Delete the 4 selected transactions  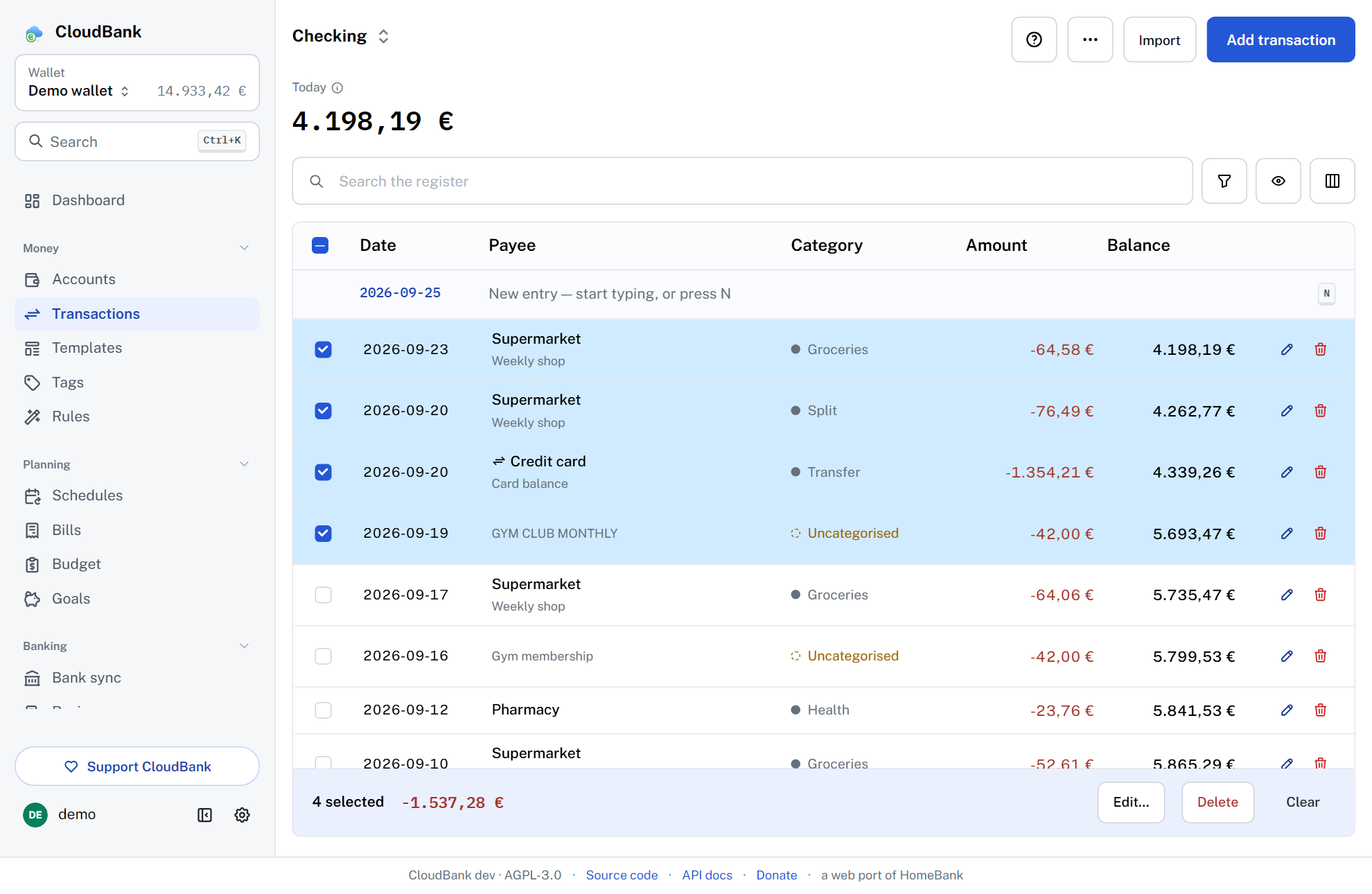pos(1217,802)
